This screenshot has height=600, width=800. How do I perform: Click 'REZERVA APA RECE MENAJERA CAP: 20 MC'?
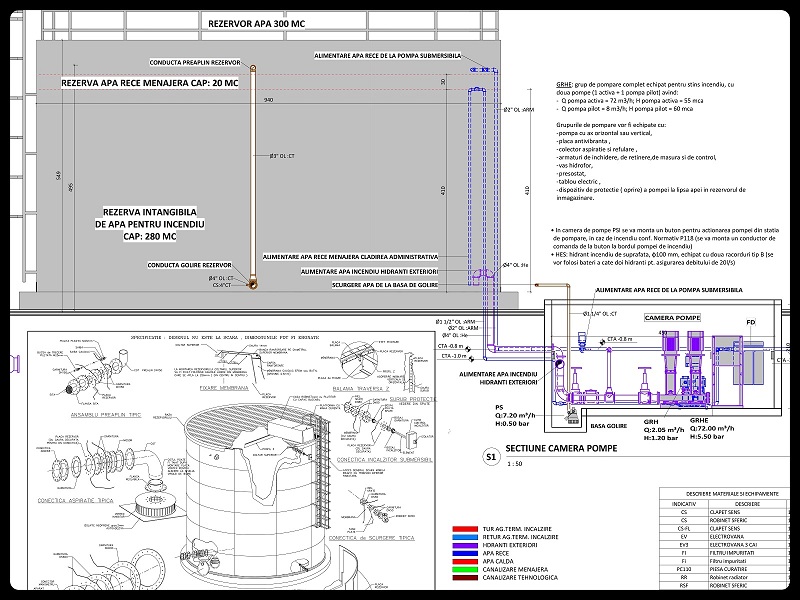149,83
